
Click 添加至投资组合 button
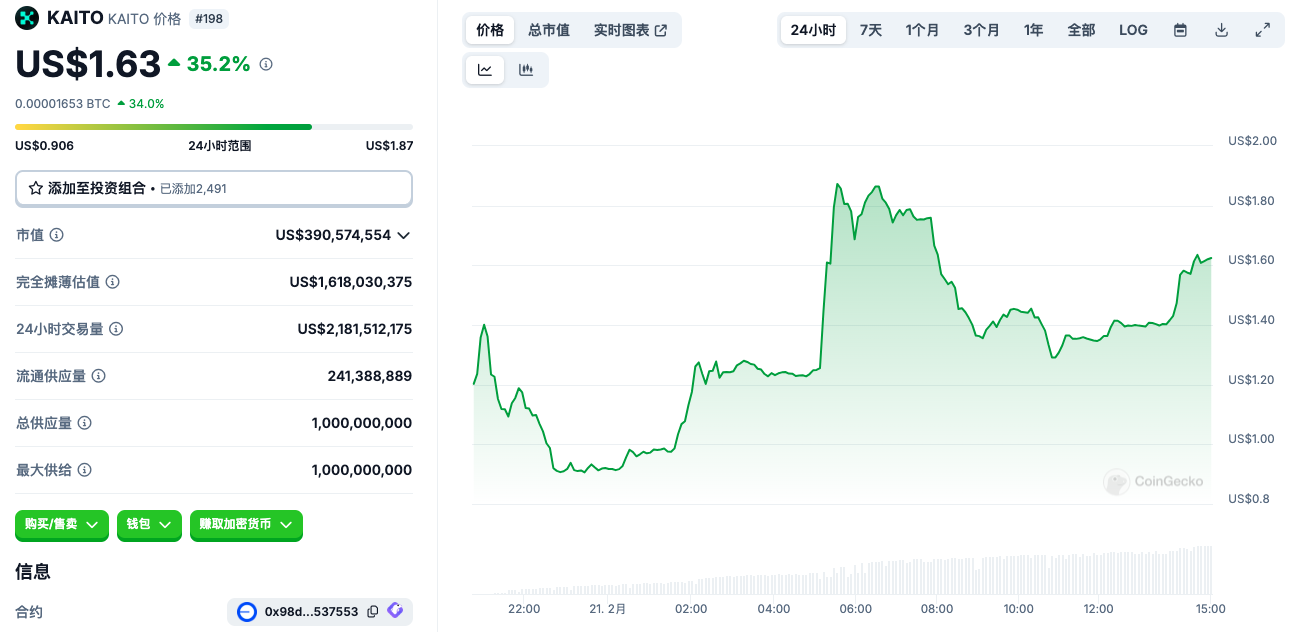pos(213,188)
